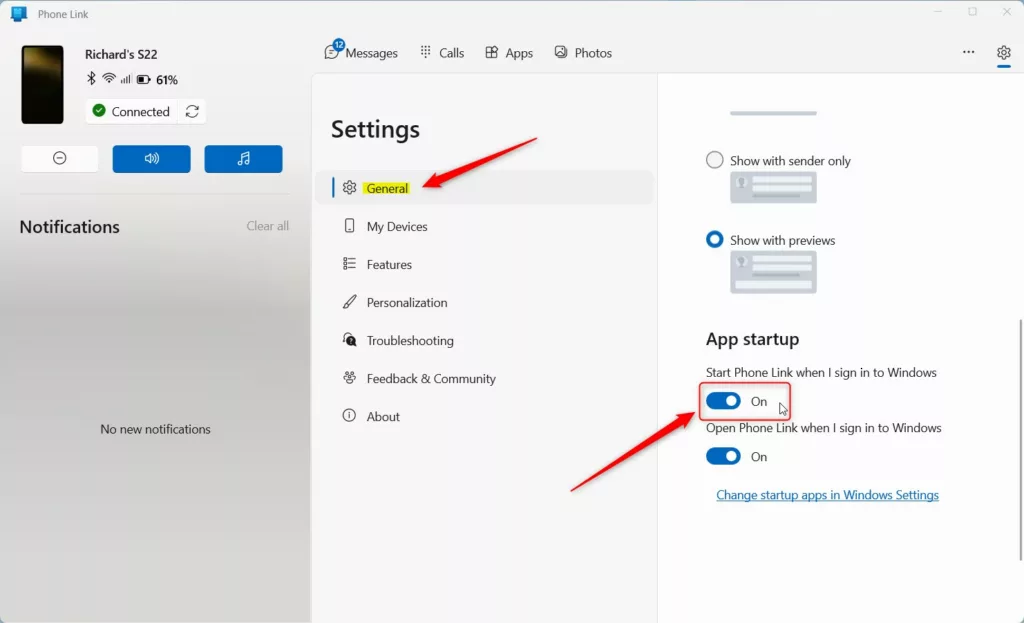Click the Messages unread badge showing 12

[x=338, y=44]
